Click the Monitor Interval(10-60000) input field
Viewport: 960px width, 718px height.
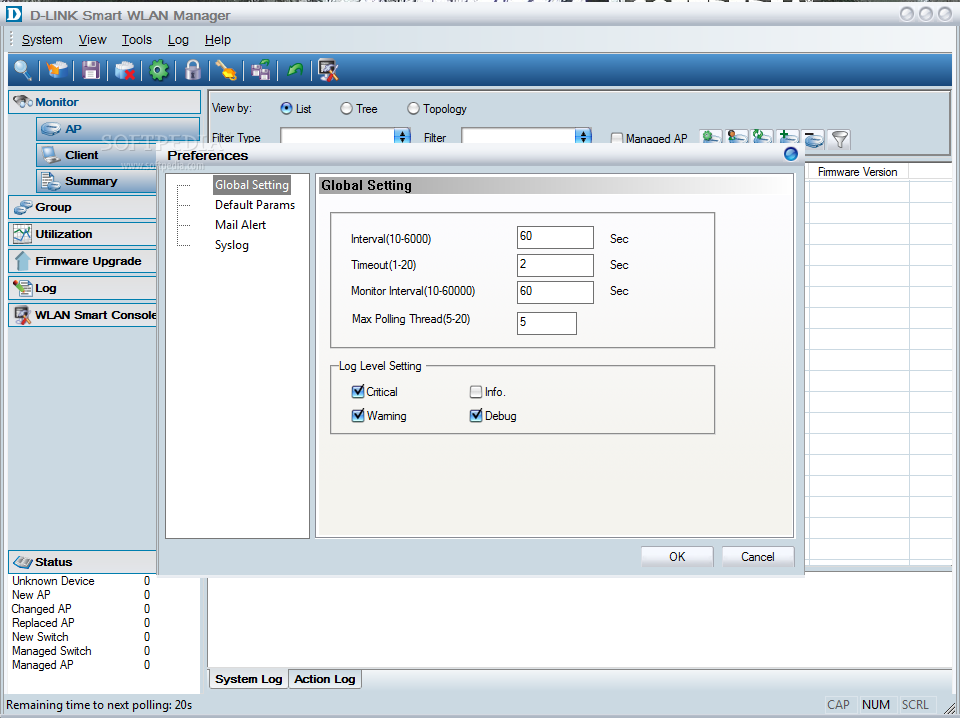click(555, 292)
